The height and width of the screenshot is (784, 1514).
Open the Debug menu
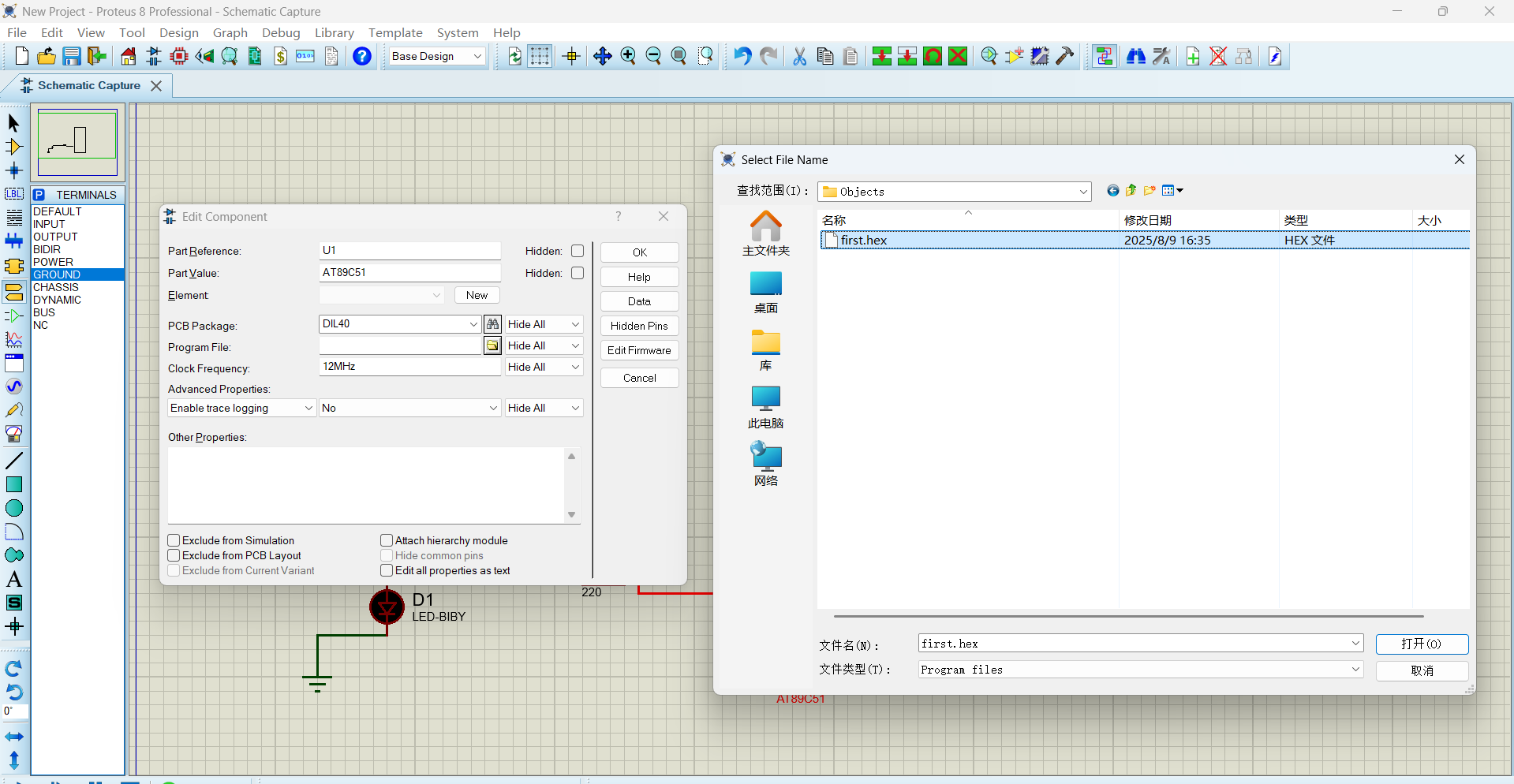pyautogui.click(x=281, y=32)
